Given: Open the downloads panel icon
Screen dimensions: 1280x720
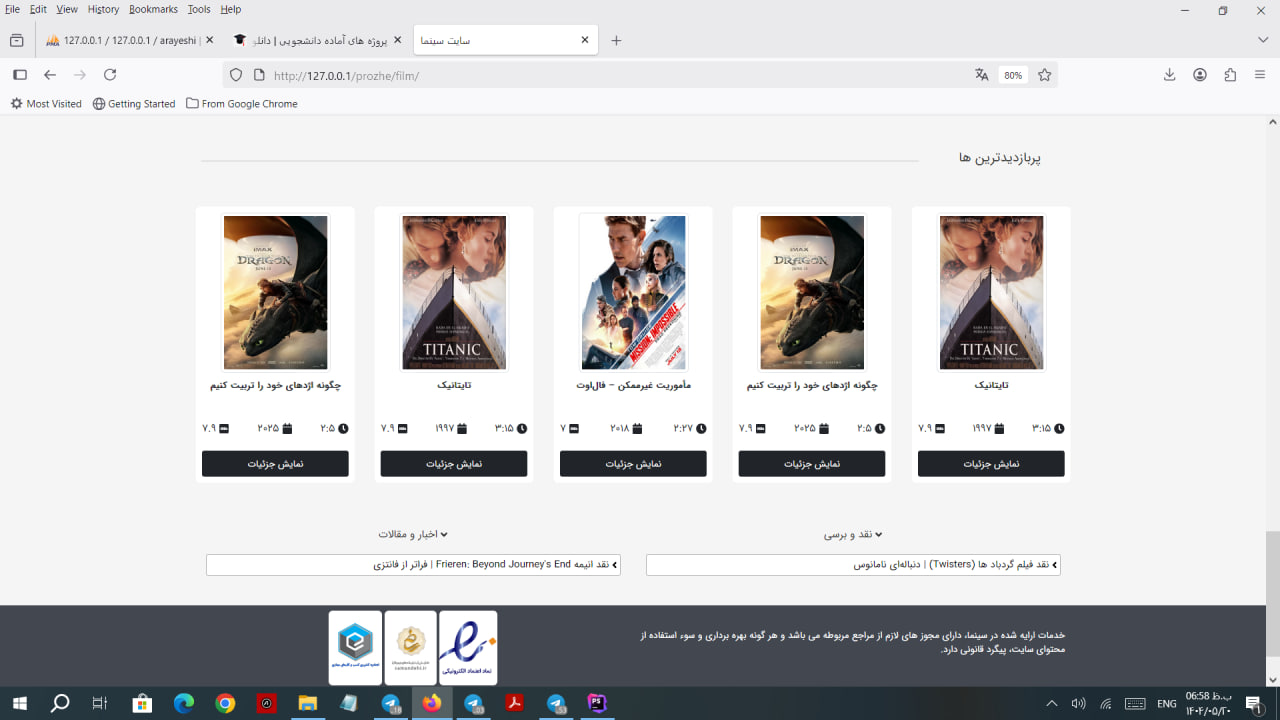Looking at the screenshot, I should [x=1169, y=75].
